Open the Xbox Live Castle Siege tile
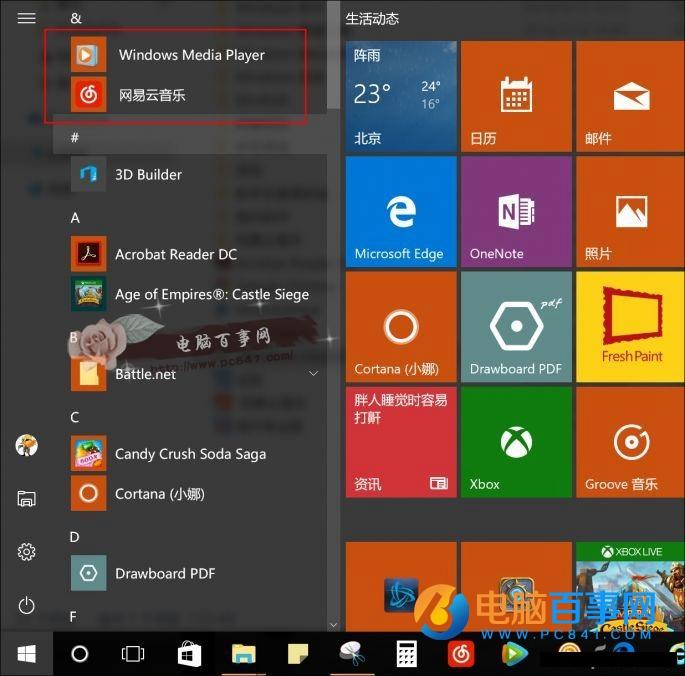This screenshot has width=685, height=676. [x=630, y=586]
